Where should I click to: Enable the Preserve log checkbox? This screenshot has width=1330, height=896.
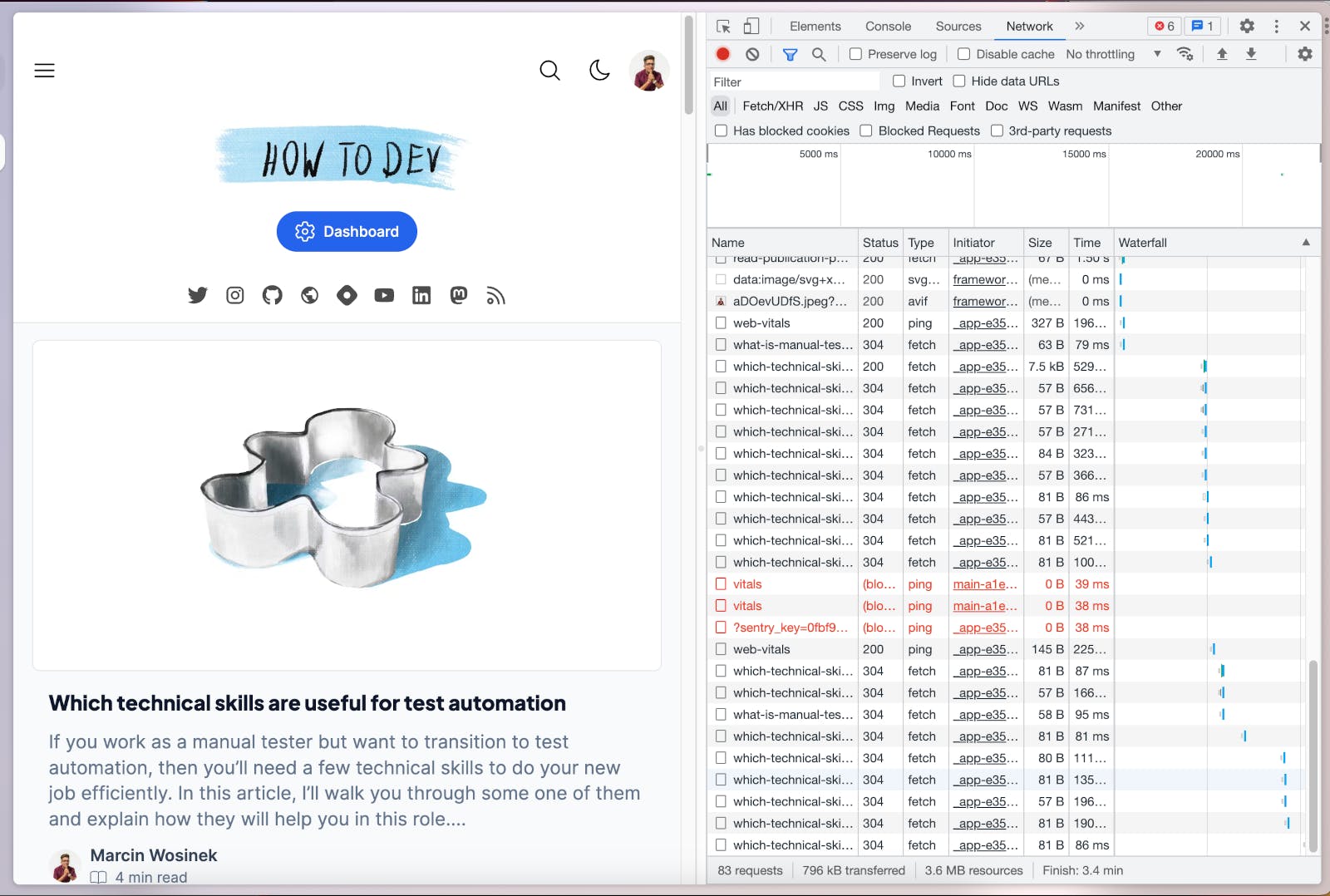click(855, 54)
